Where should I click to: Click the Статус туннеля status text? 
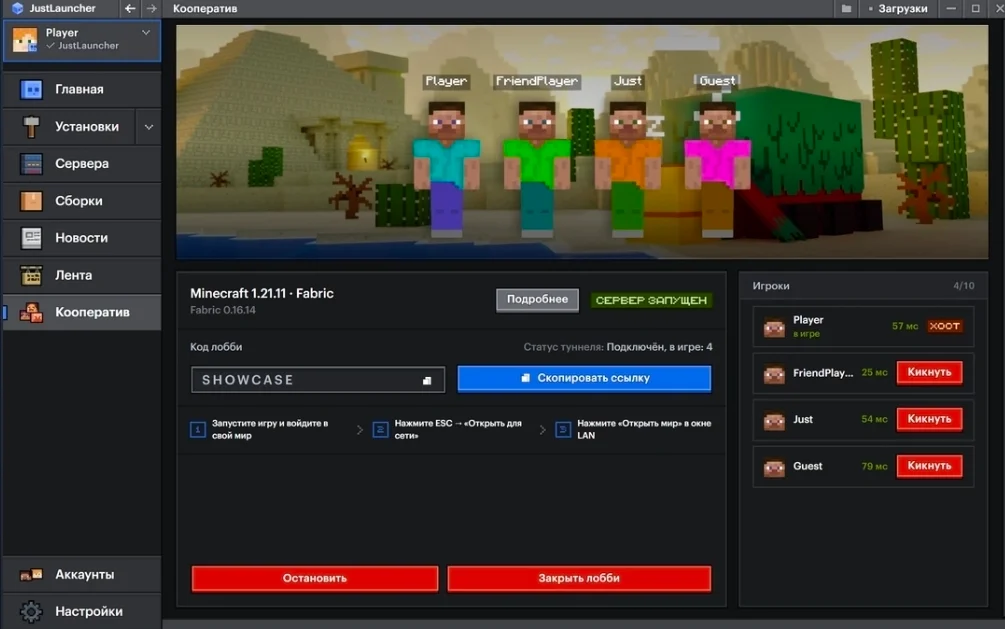tap(618, 347)
